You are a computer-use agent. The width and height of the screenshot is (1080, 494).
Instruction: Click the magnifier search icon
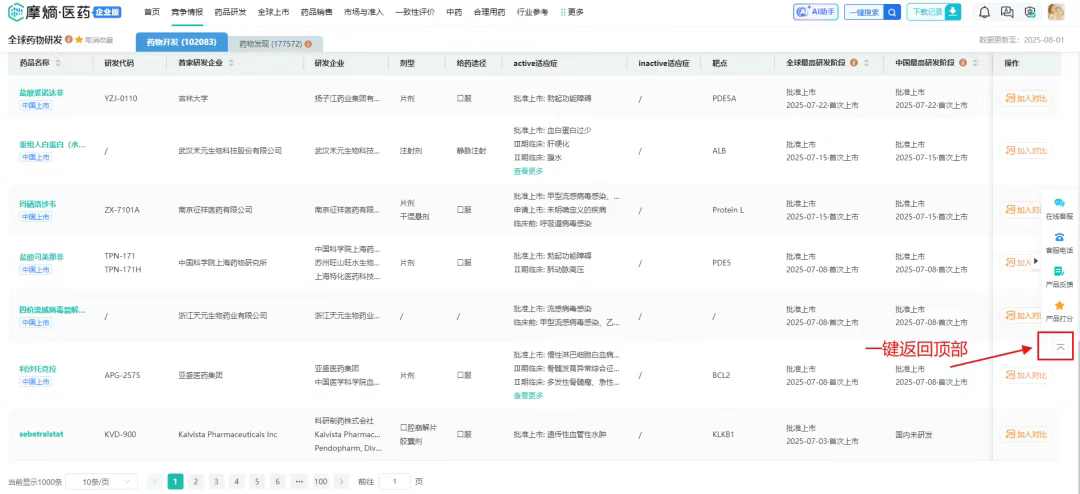click(x=892, y=12)
